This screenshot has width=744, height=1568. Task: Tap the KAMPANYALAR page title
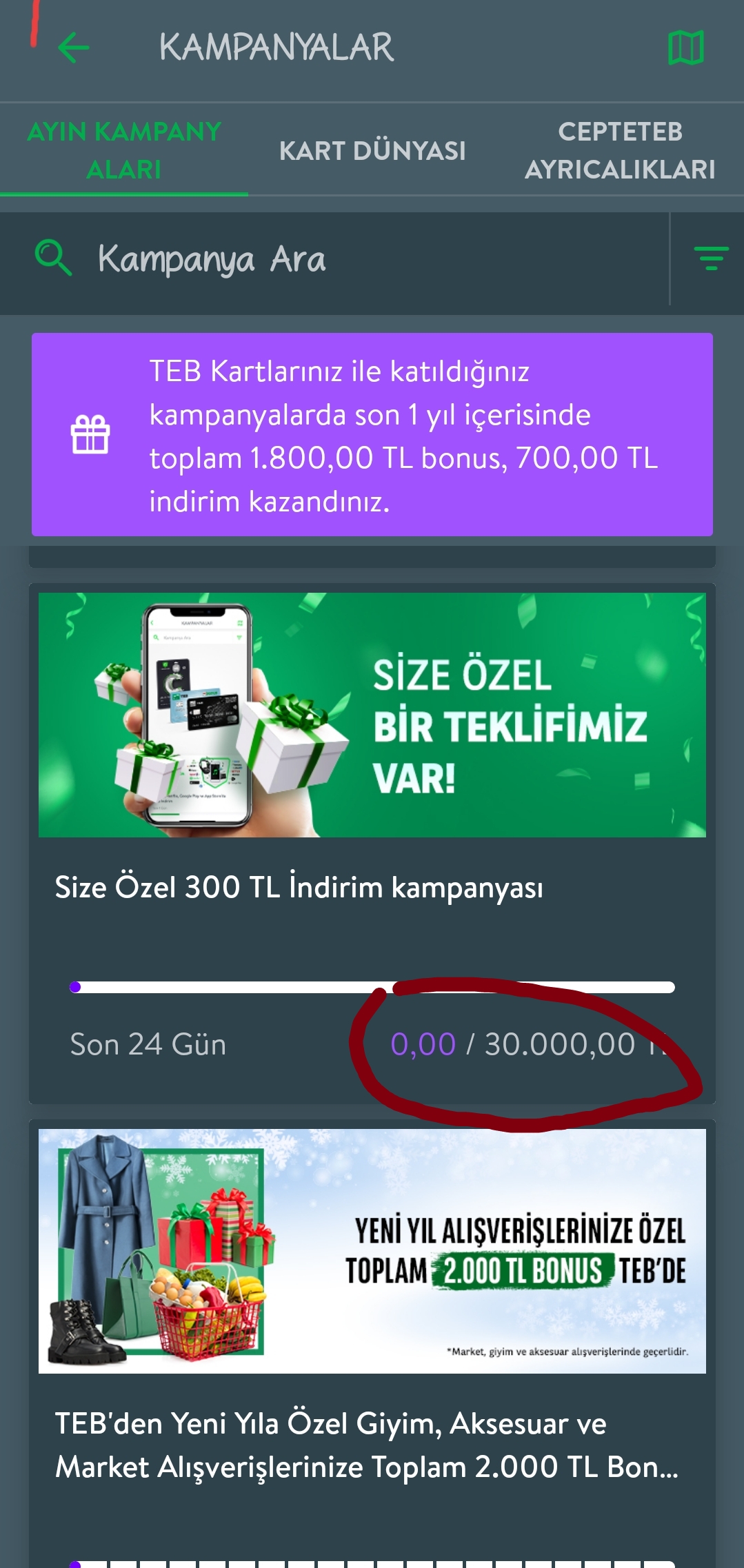click(277, 48)
